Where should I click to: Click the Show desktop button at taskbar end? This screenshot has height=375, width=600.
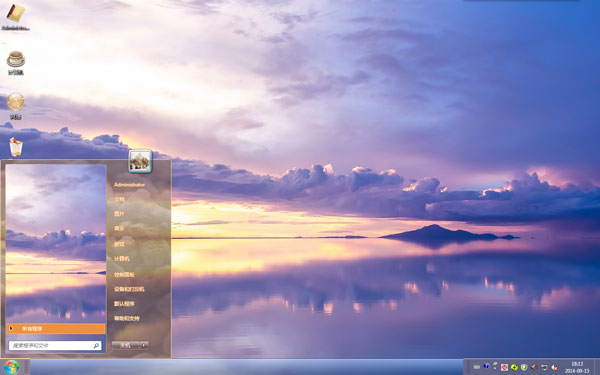tap(597, 367)
